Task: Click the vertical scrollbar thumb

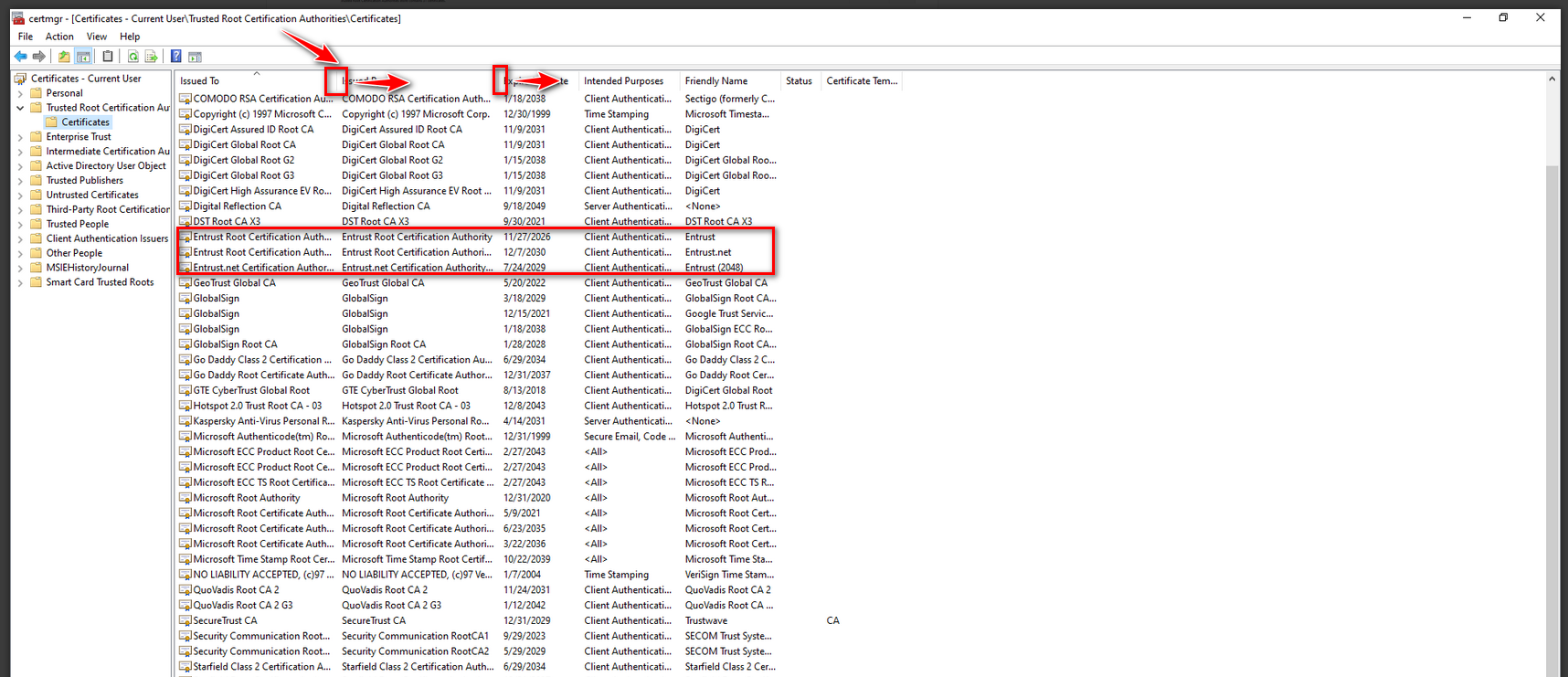Action: [1552, 420]
